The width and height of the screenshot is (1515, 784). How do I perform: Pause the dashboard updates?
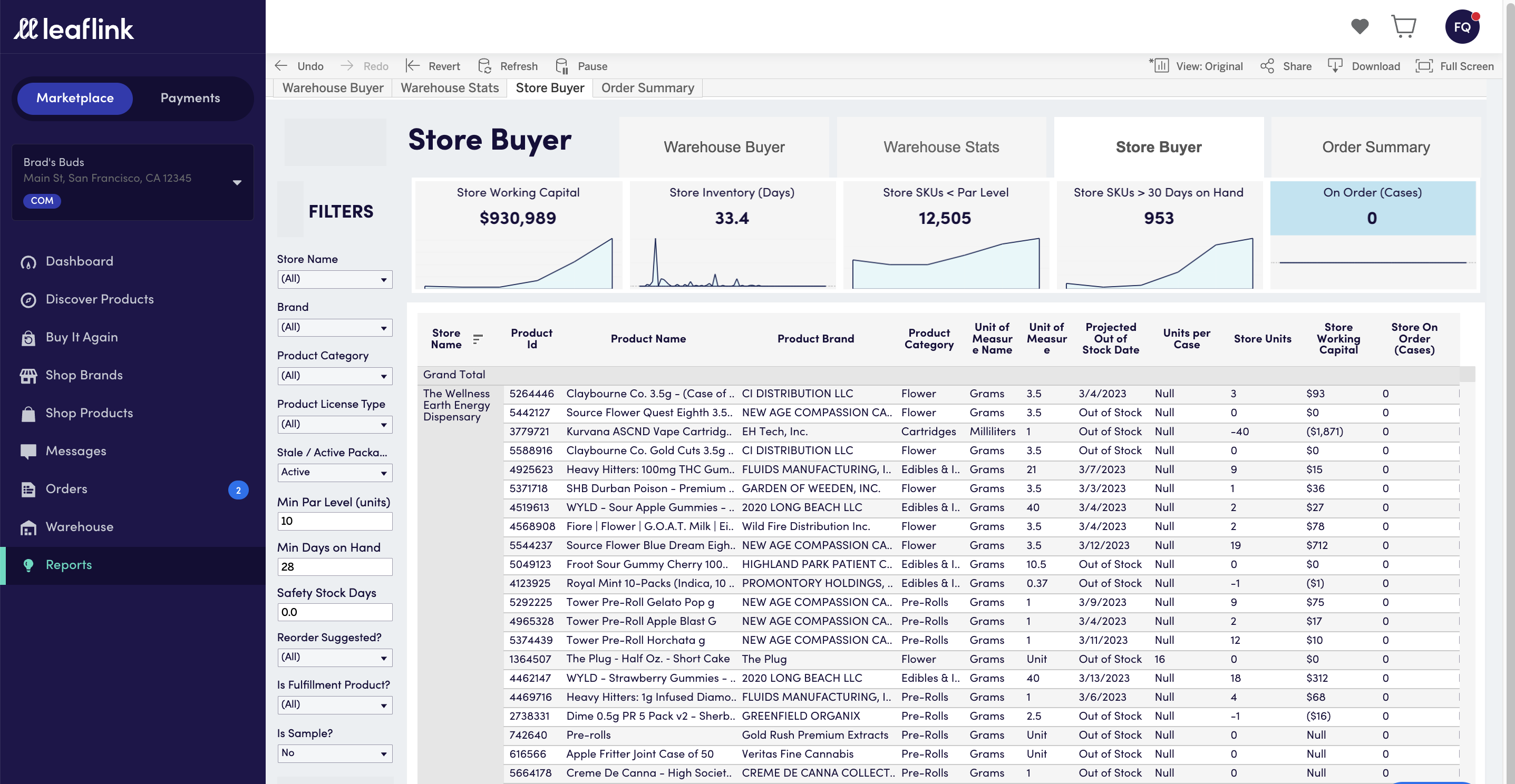tap(562, 66)
